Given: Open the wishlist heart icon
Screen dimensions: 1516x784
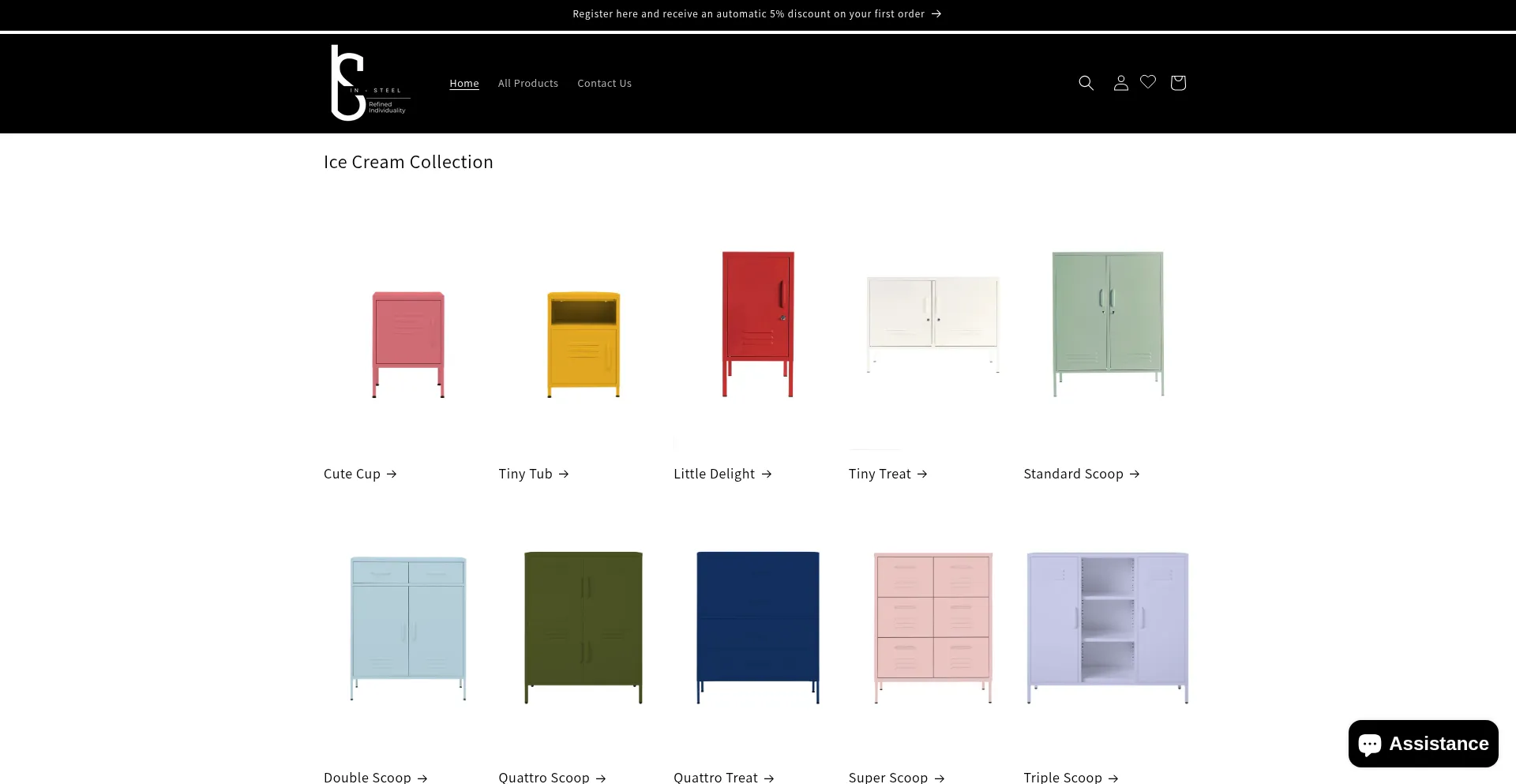Looking at the screenshot, I should (1148, 82).
